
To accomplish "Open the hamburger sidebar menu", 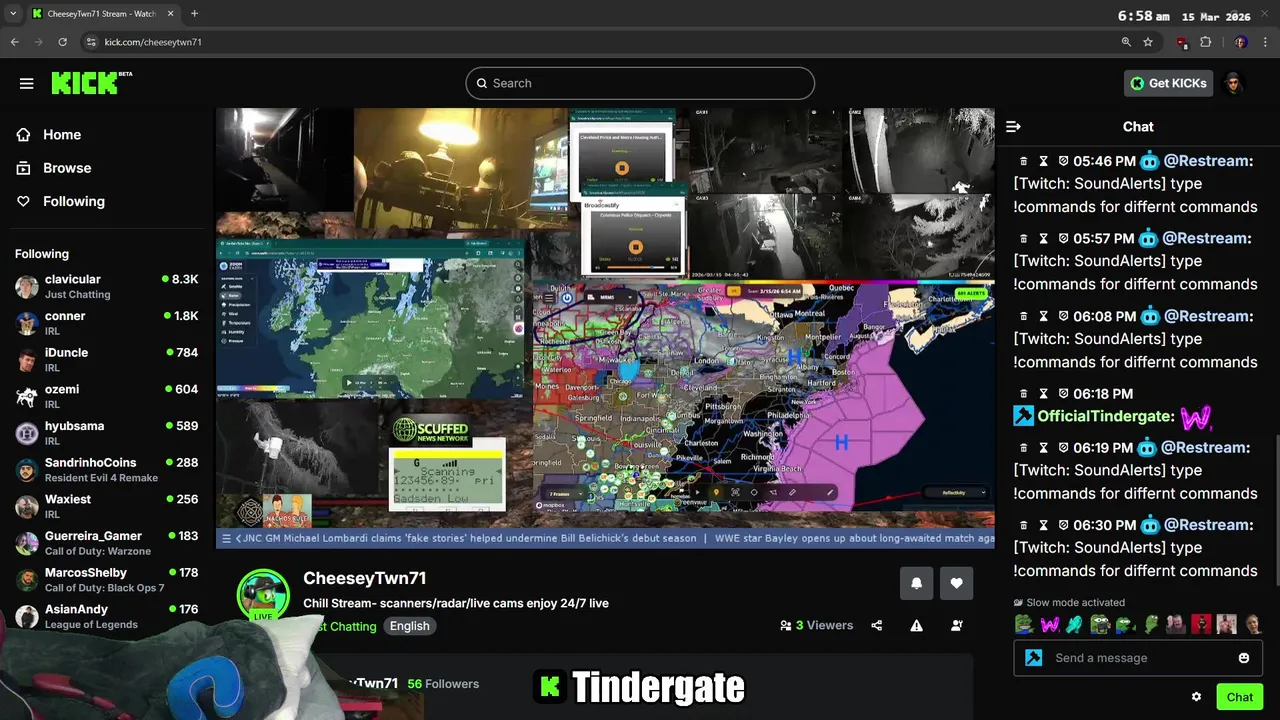I will [27, 83].
